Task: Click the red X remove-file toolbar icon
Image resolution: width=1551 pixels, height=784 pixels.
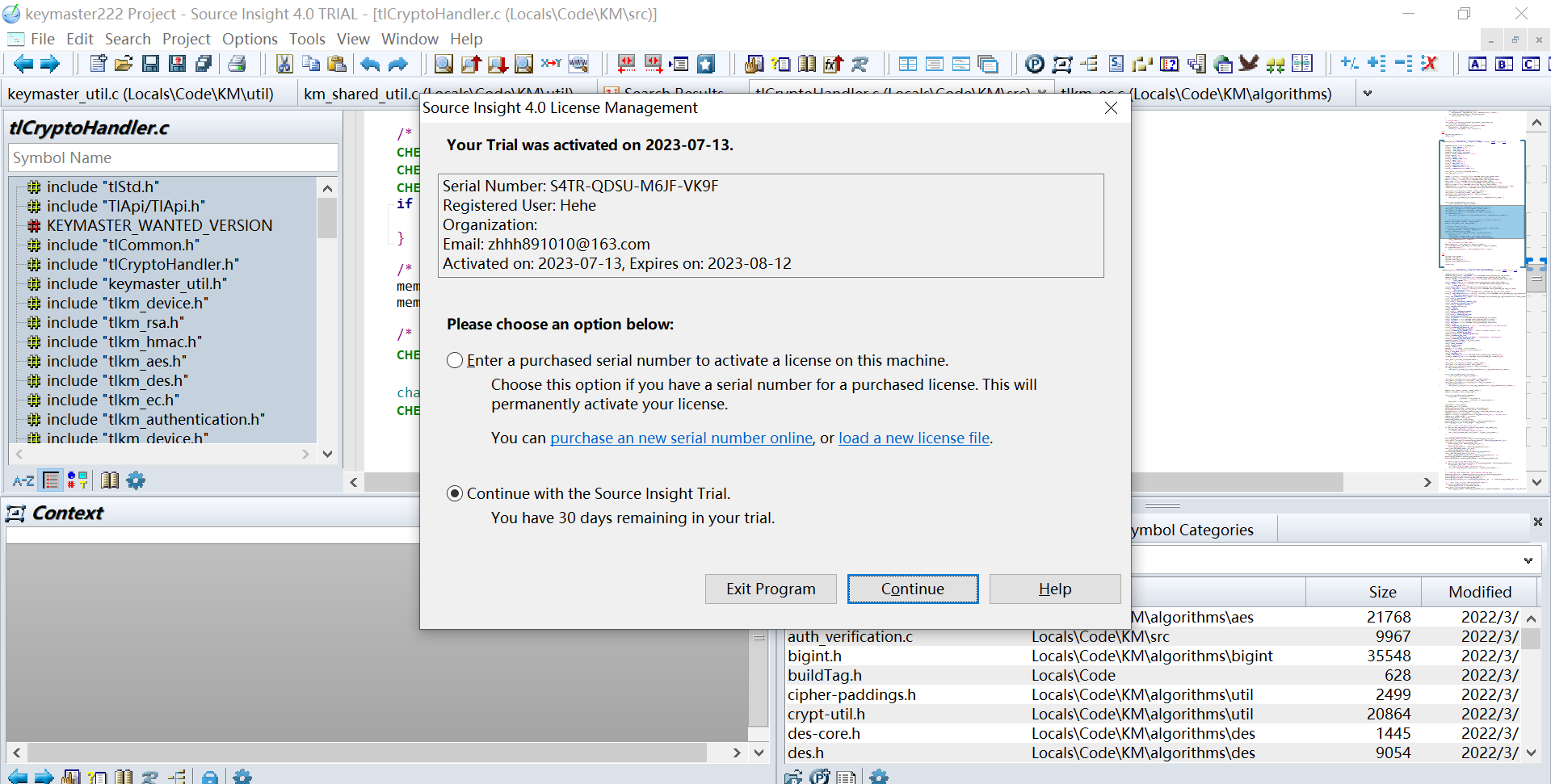Action: coord(1430,64)
